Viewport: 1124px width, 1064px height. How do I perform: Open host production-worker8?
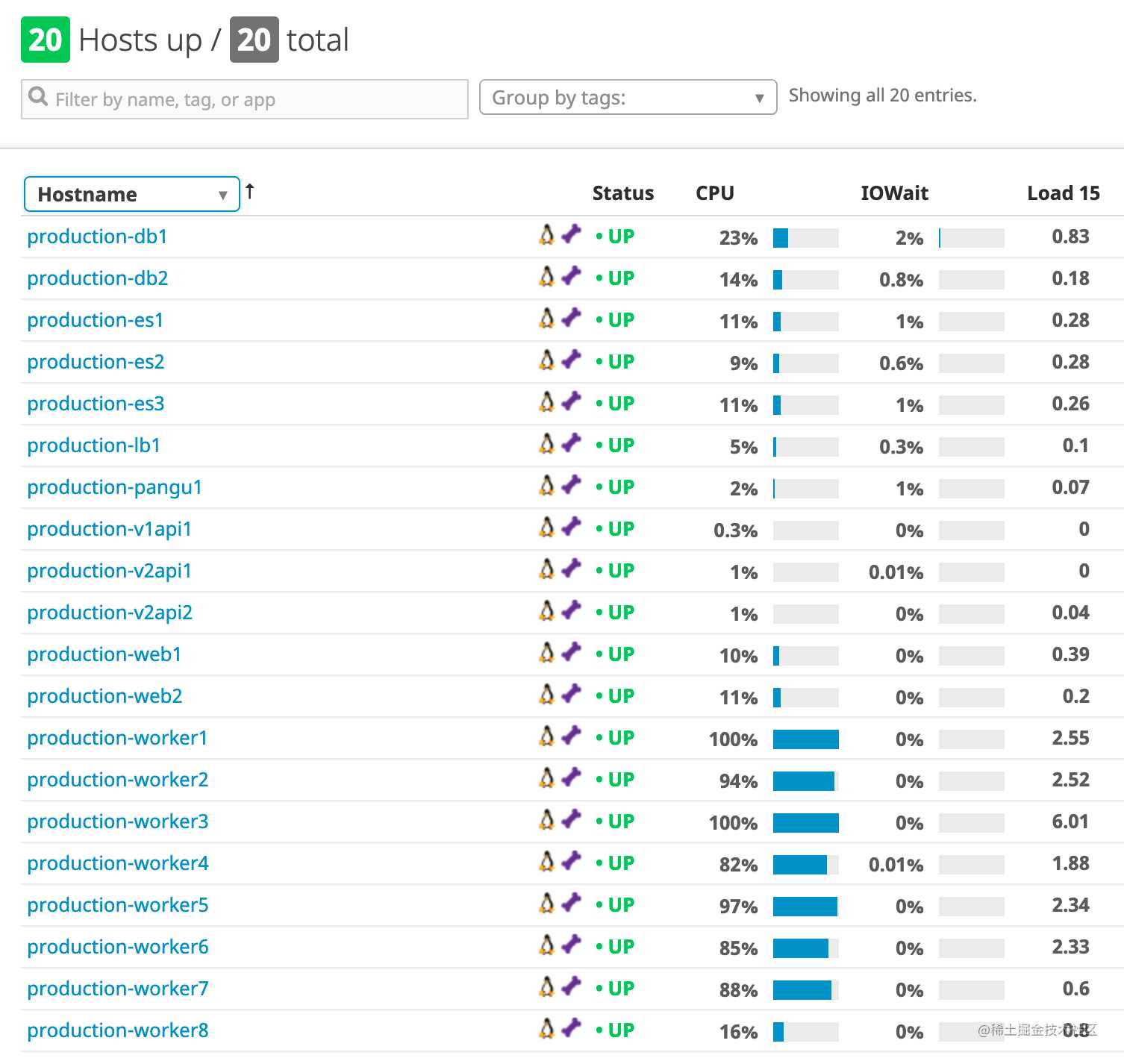tap(118, 1030)
